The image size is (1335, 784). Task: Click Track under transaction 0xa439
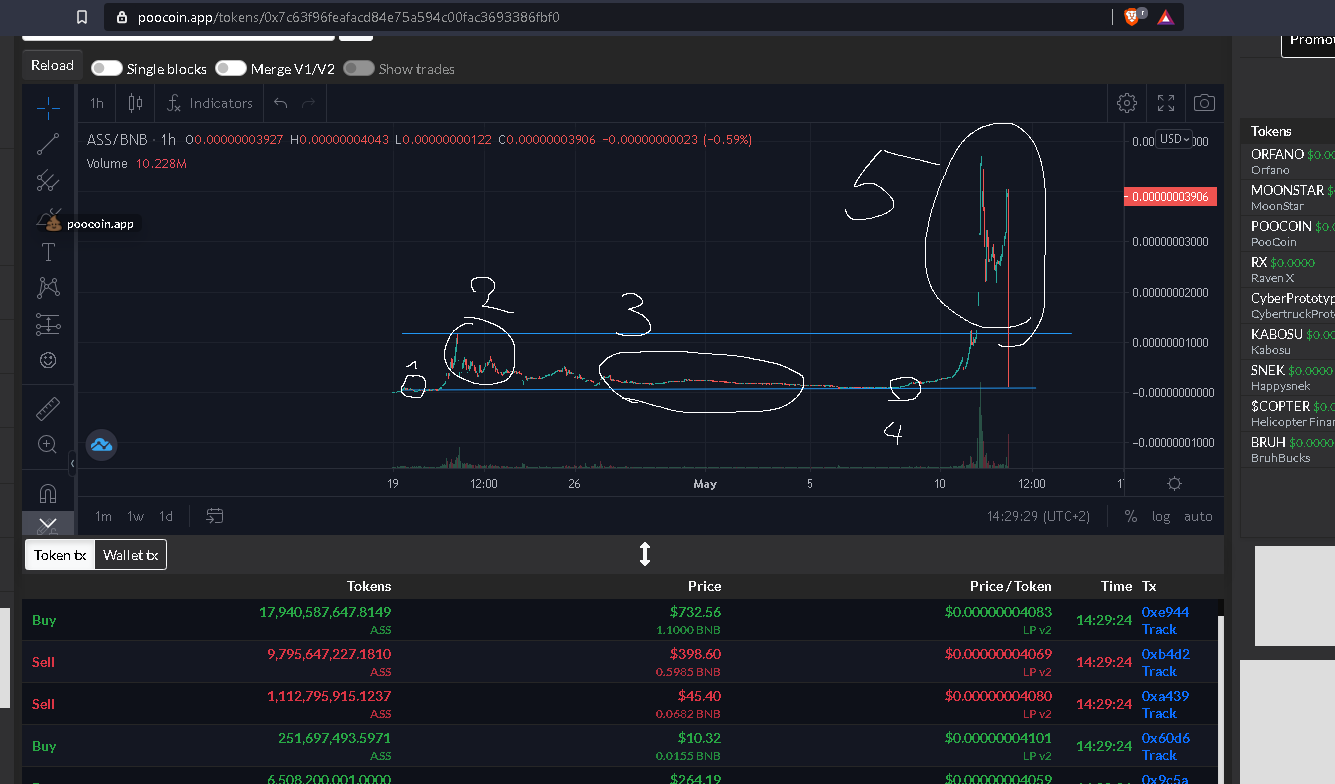pyautogui.click(x=1159, y=713)
